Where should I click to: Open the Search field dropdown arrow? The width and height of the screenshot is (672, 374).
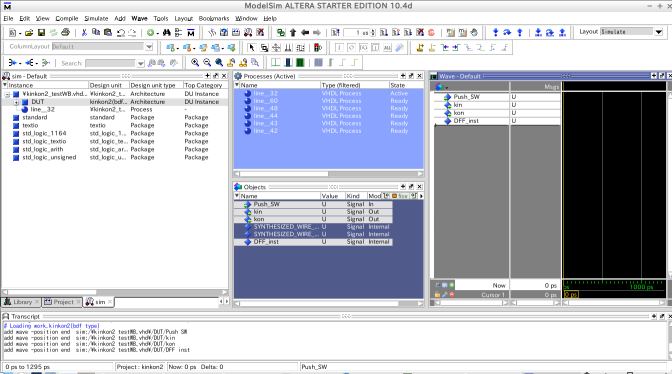140,63
